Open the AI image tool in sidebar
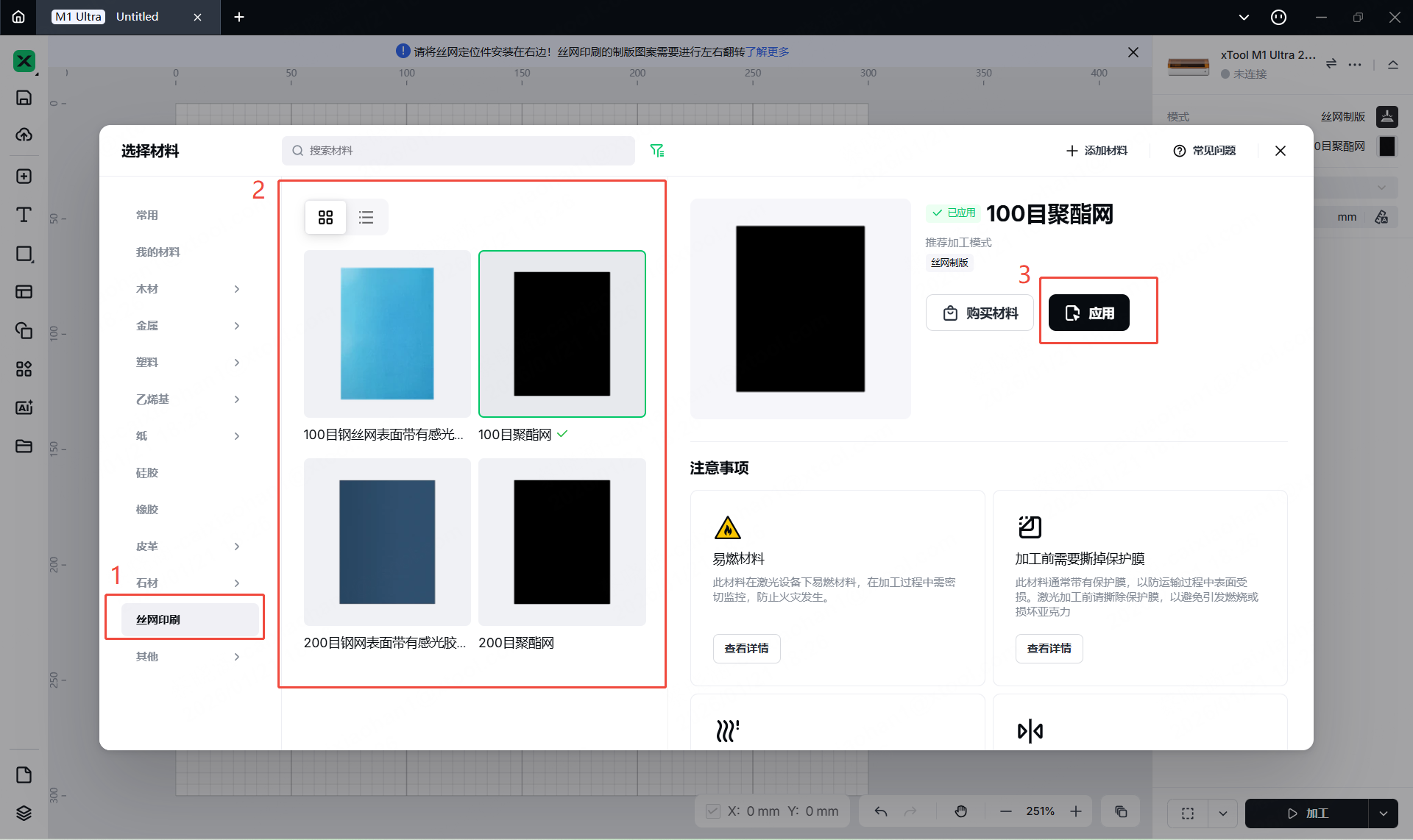The width and height of the screenshot is (1413, 840). [24, 407]
